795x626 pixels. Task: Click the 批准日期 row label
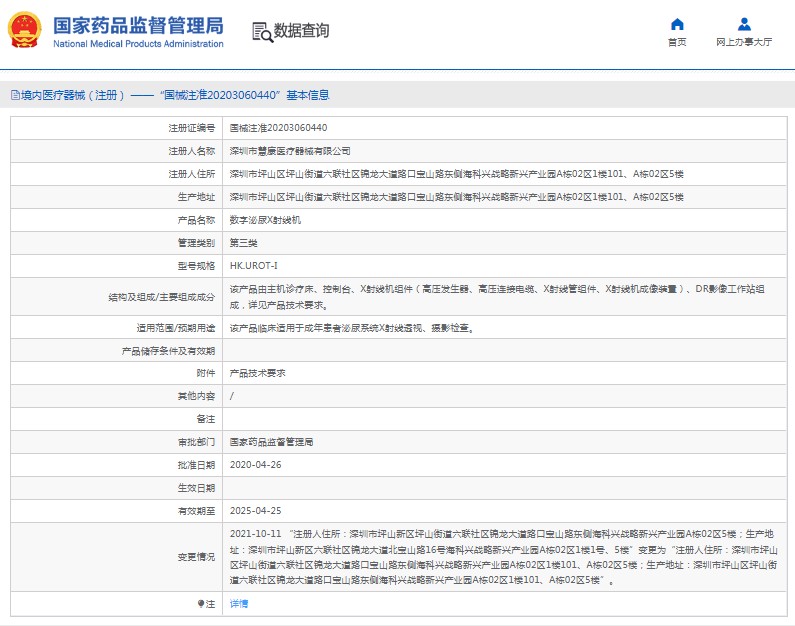(x=196, y=465)
